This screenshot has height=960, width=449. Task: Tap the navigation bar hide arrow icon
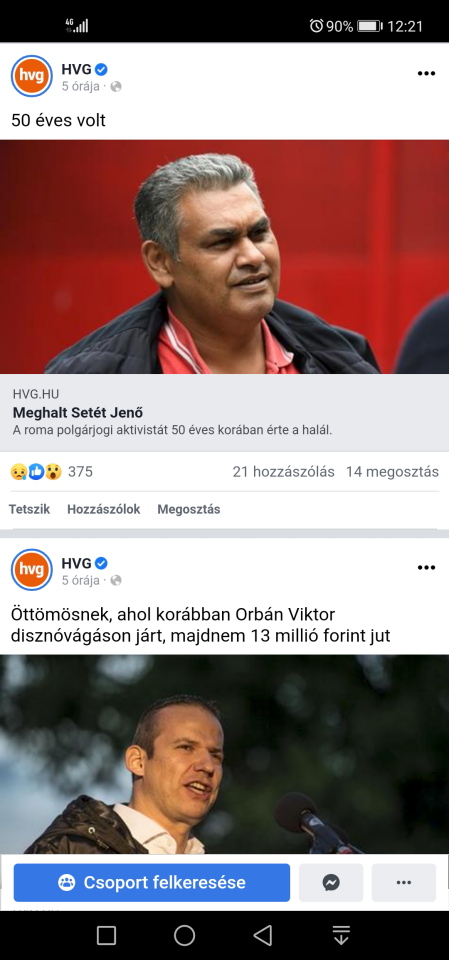click(341, 935)
